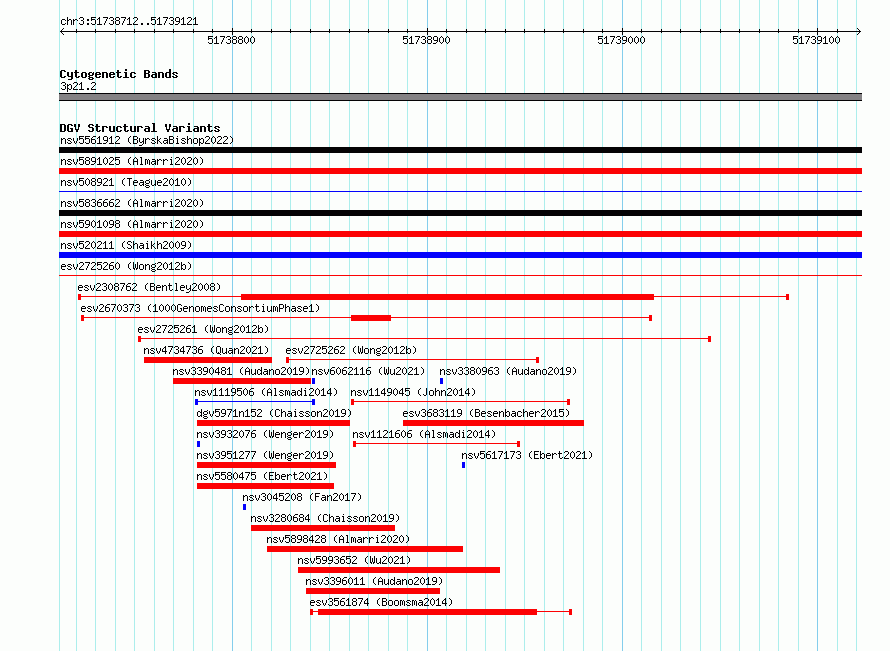The height and width of the screenshot is (651, 890).
Task: Click the chr3:51738712..51739121 coordinate text
Action: tap(129, 22)
